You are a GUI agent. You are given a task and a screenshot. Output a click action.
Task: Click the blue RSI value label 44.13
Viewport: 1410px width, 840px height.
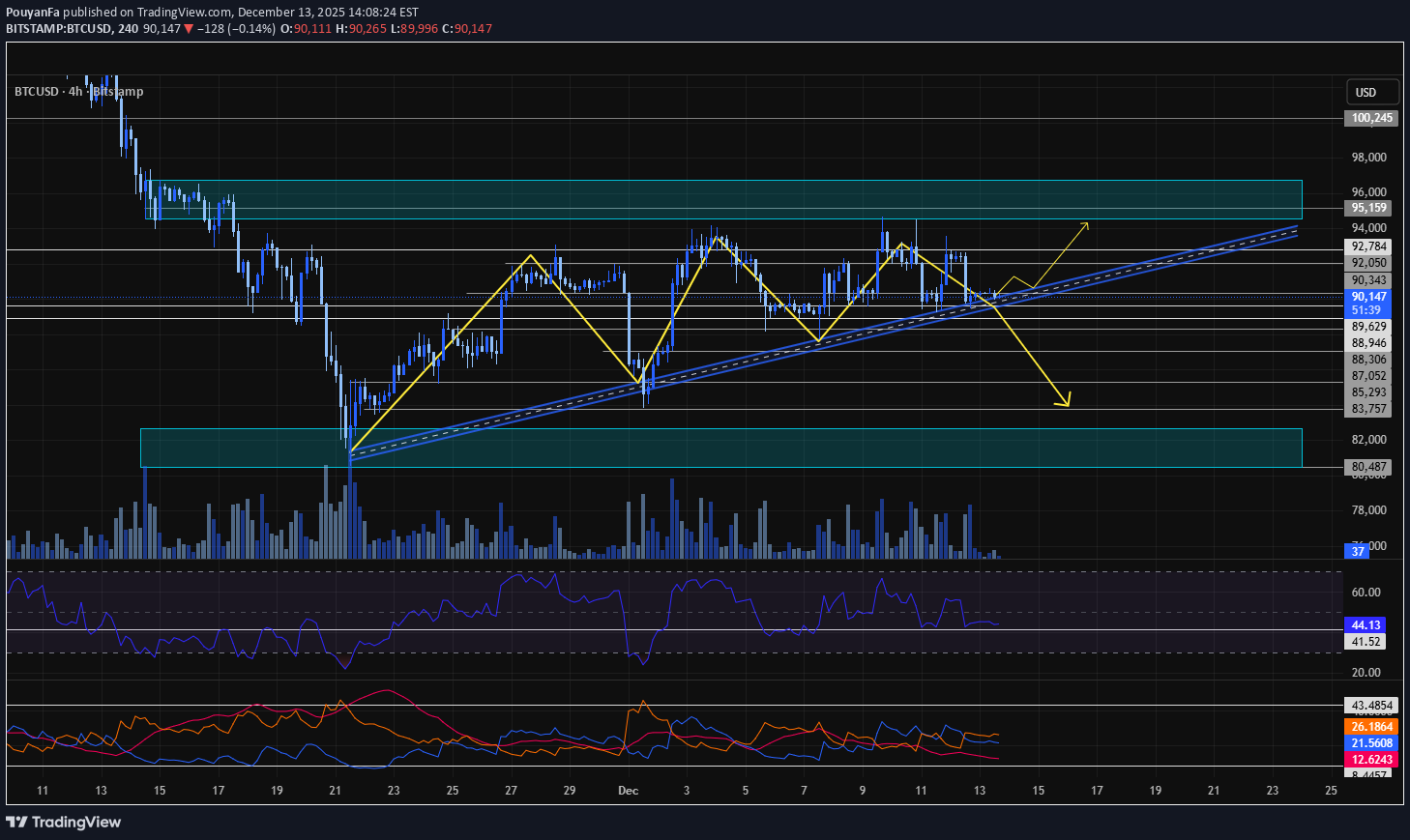[x=1366, y=625]
